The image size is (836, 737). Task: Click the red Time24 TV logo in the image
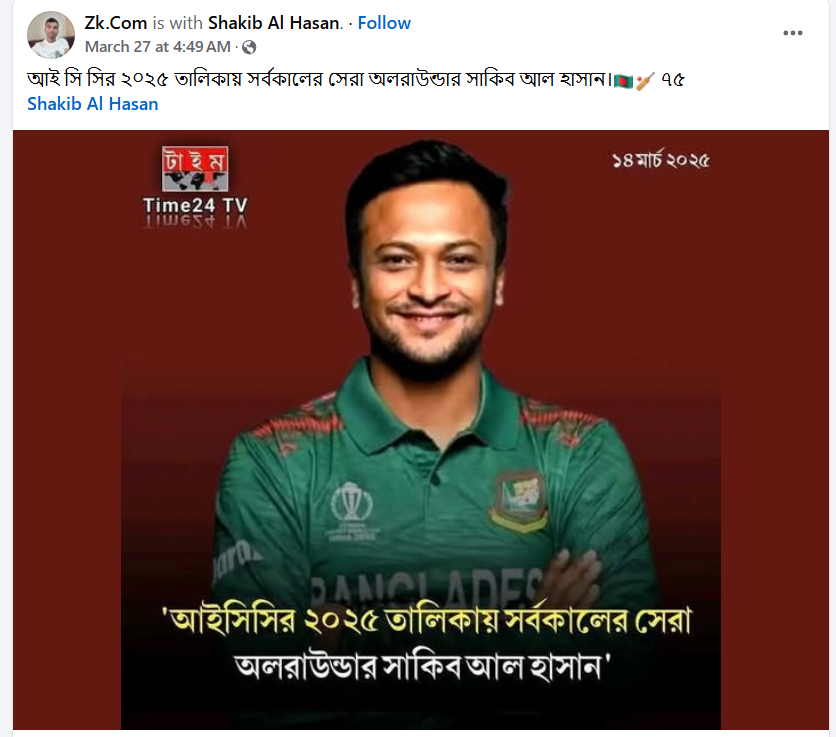coord(195,169)
